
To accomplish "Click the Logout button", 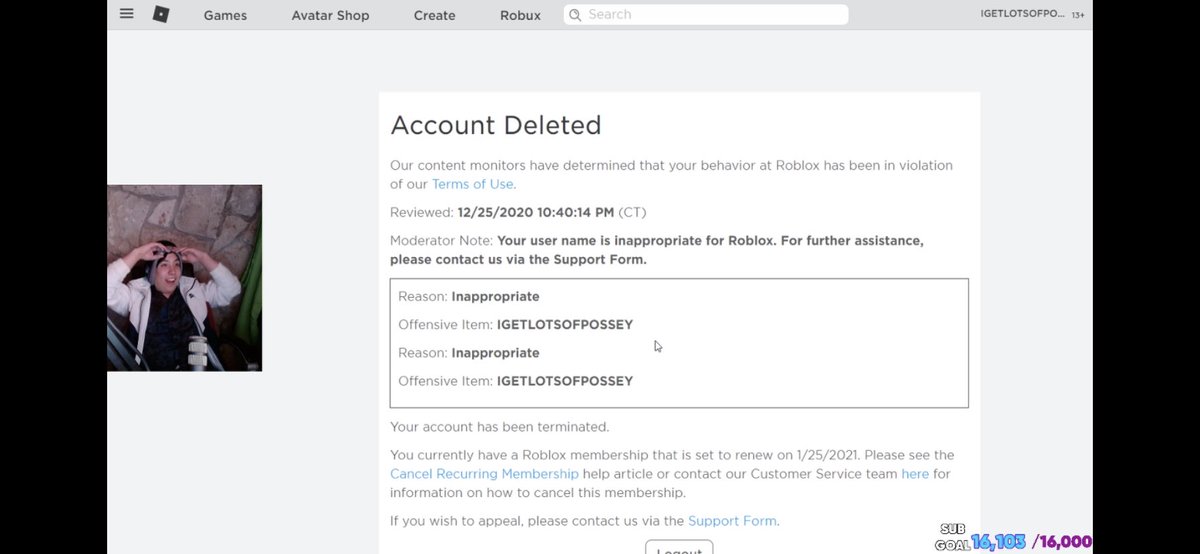I will tap(679, 548).
